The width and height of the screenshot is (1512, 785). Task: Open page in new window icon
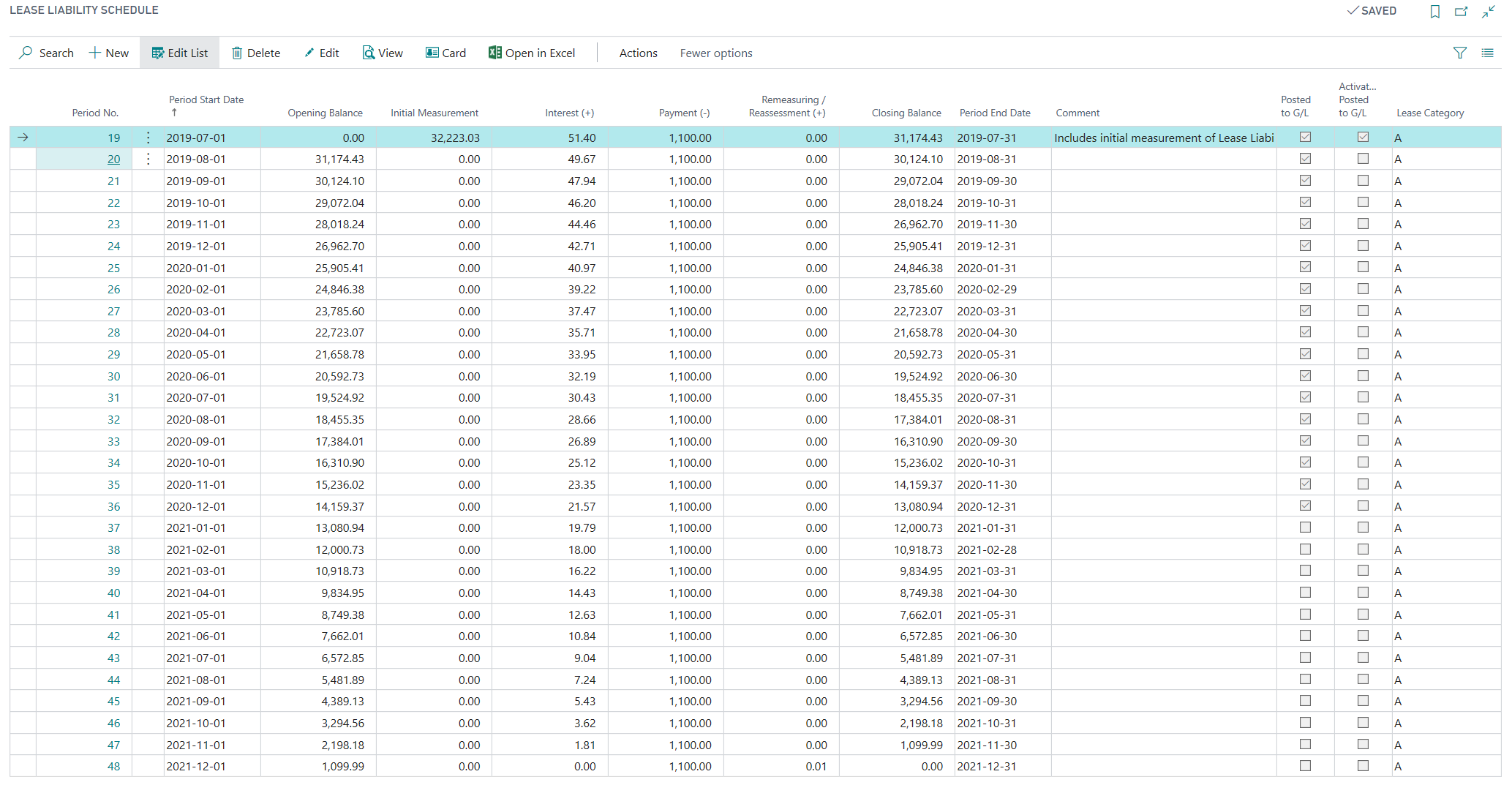click(1462, 11)
